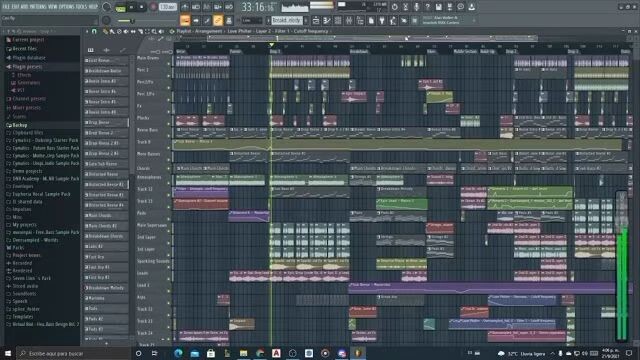Adjust the main volume knob

106,7
